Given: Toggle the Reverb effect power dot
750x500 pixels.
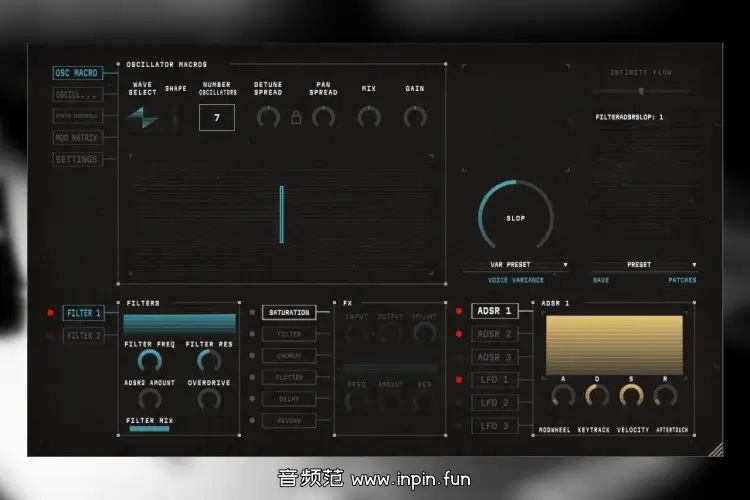Looking at the screenshot, I should click(252, 420).
